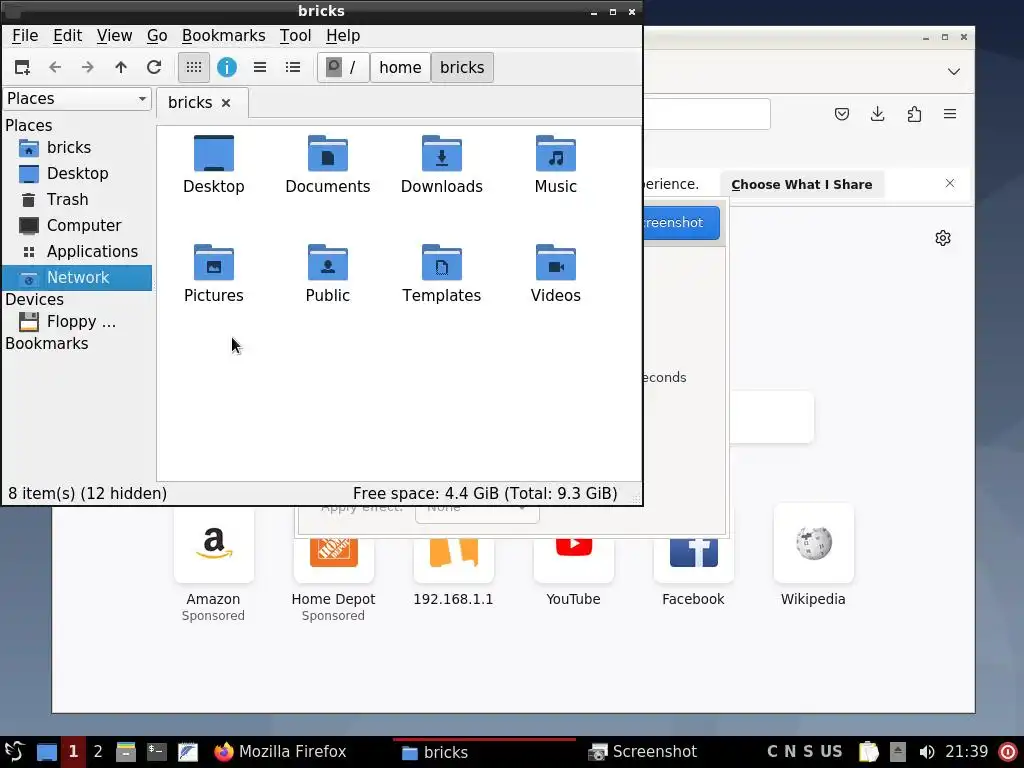Screen dimensions: 1024x768
Task: Open the View menu
Action: coord(114,36)
